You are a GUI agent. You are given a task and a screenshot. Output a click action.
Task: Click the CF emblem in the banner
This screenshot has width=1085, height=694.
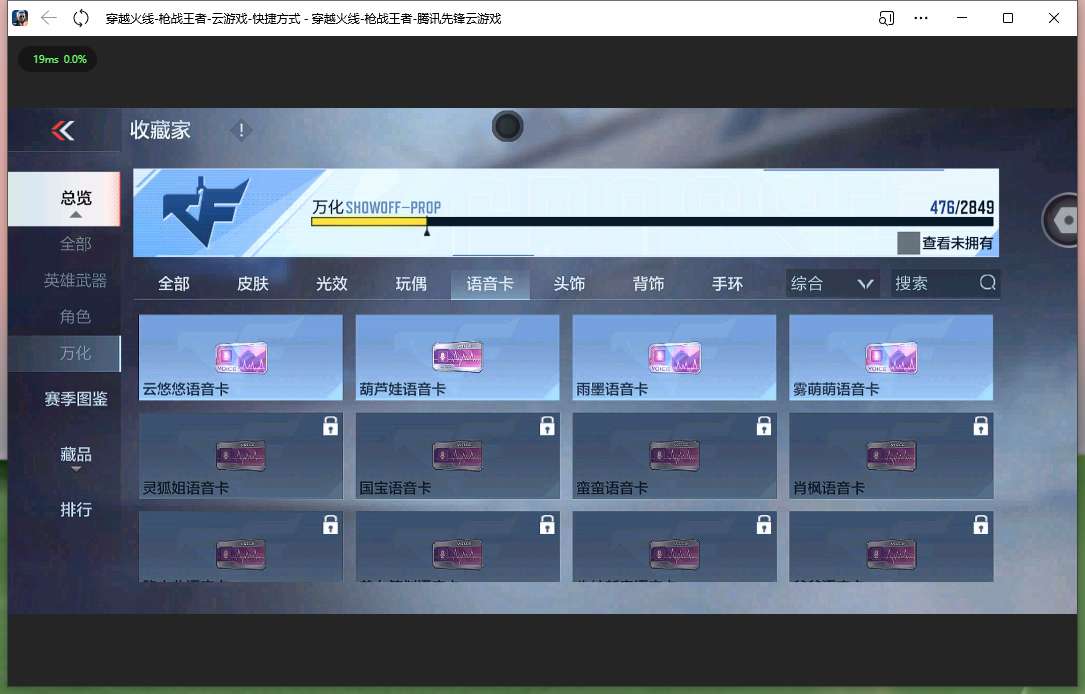coord(206,211)
